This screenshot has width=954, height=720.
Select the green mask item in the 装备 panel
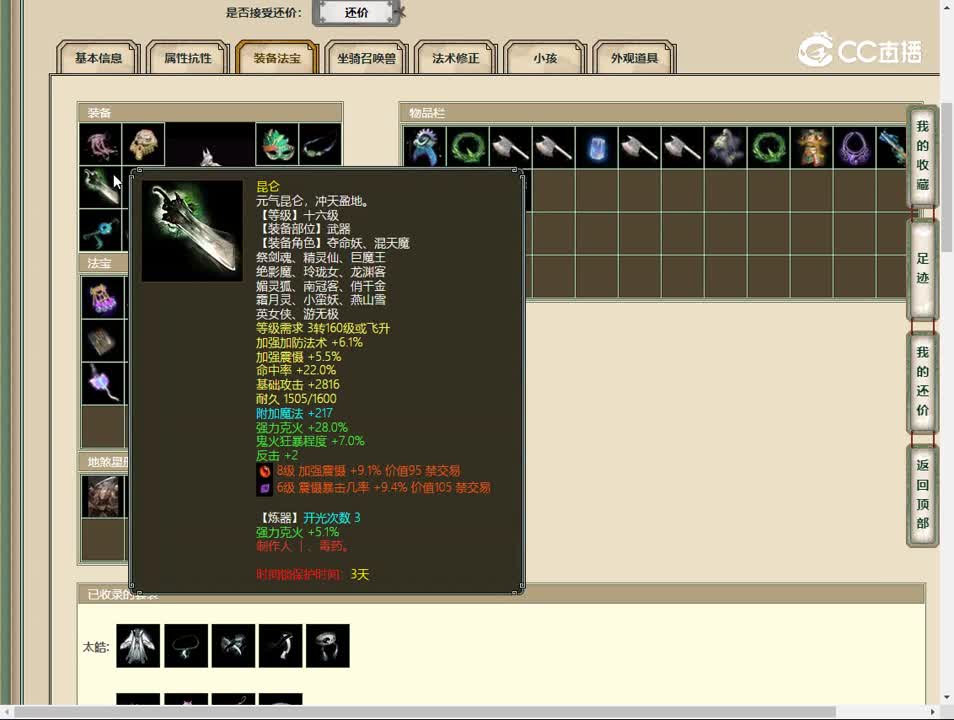click(277, 143)
